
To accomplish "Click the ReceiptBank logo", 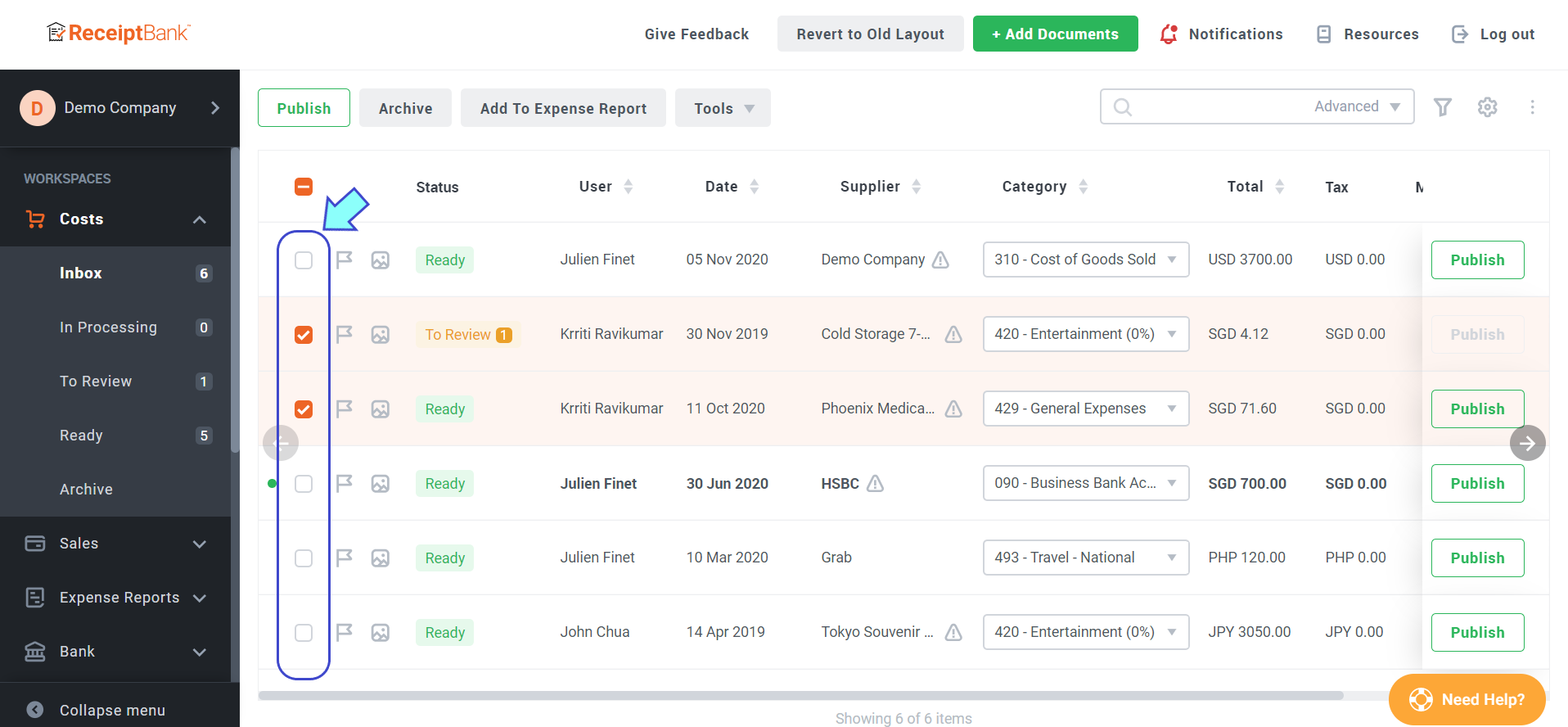I will pyautogui.click(x=119, y=33).
